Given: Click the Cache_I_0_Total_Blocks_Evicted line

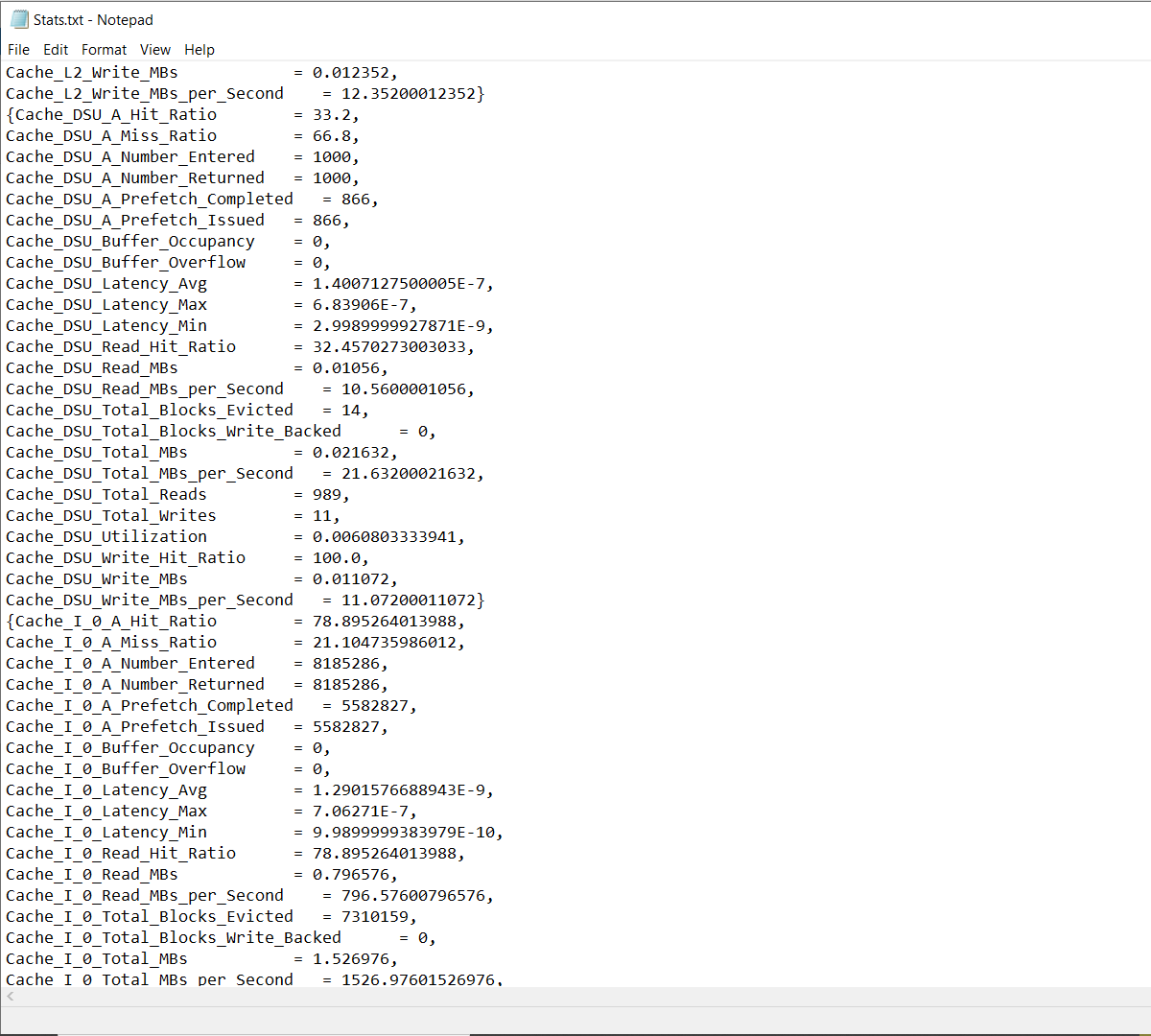Looking at the screenshot, I should pos(211,917).
